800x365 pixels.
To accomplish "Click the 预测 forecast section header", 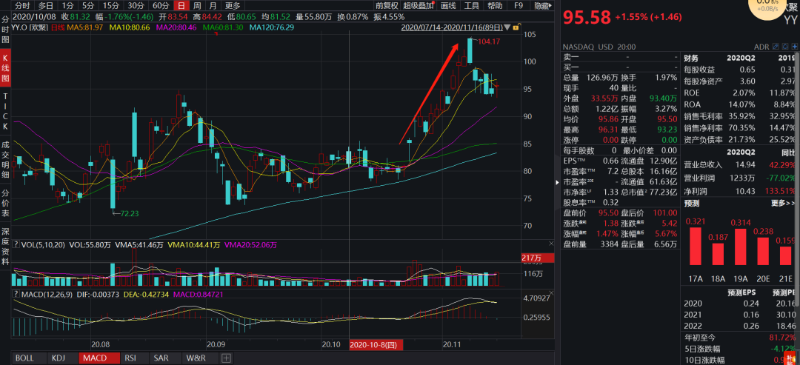I will click(692, 203).
